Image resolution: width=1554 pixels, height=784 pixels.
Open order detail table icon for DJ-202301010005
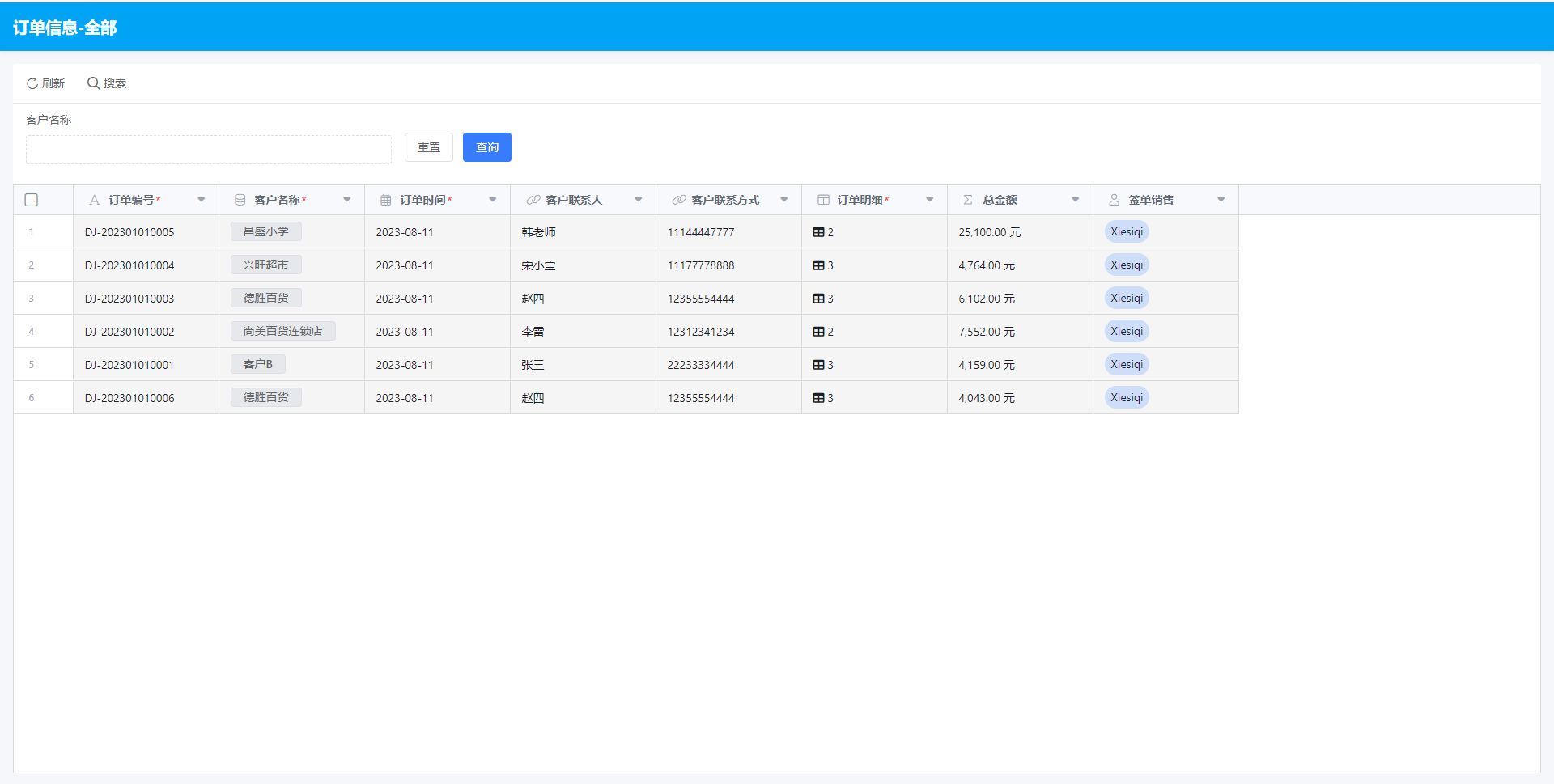[819, 232]
